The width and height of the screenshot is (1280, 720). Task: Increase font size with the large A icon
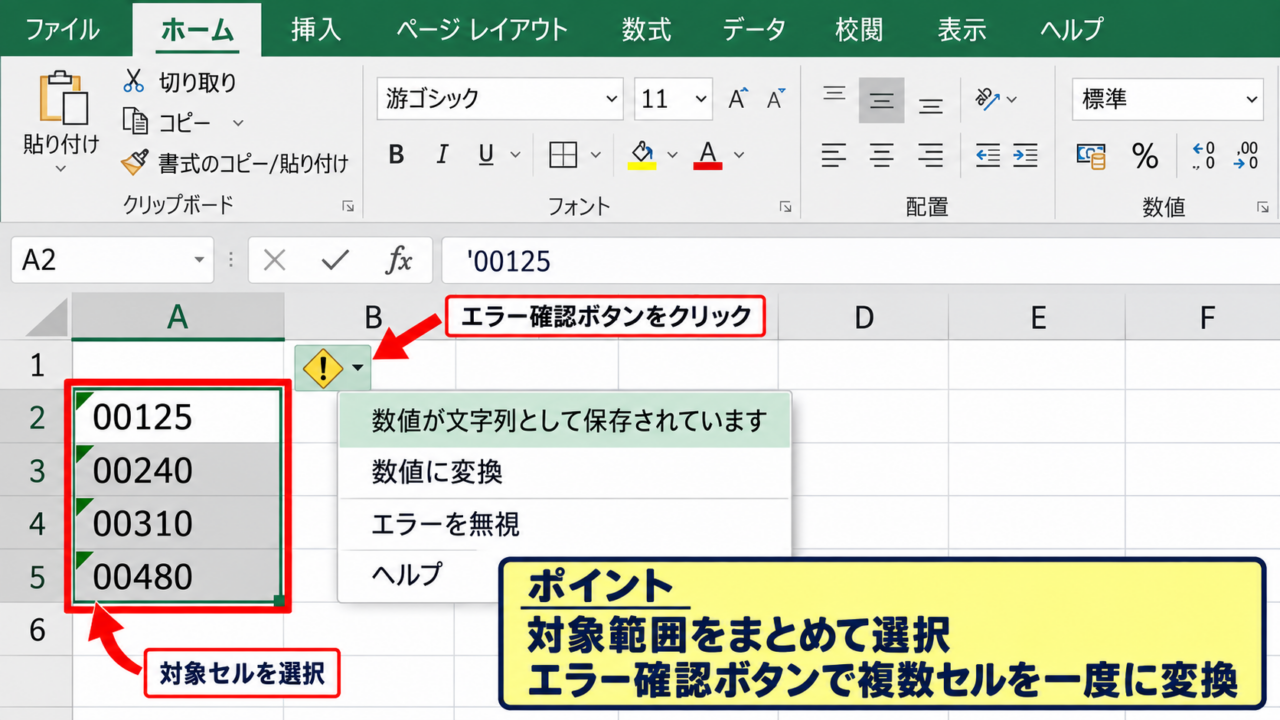[x=738, y=99]
